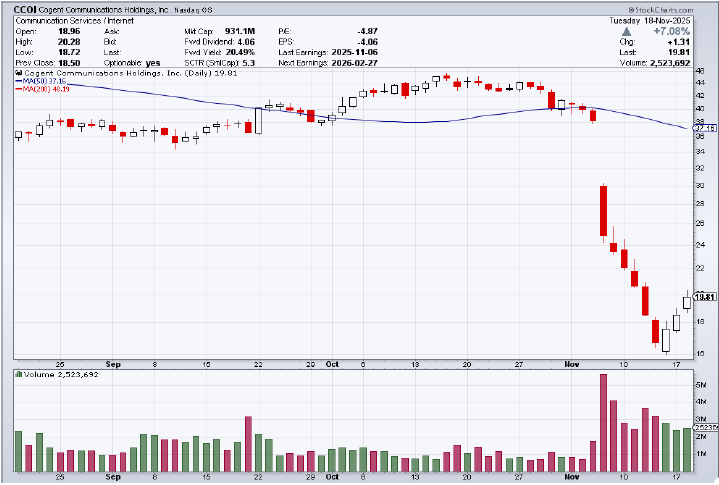Viewport: 719px width, 485px height.
Task: Select the High value 20.28
Action: point(69,42)
